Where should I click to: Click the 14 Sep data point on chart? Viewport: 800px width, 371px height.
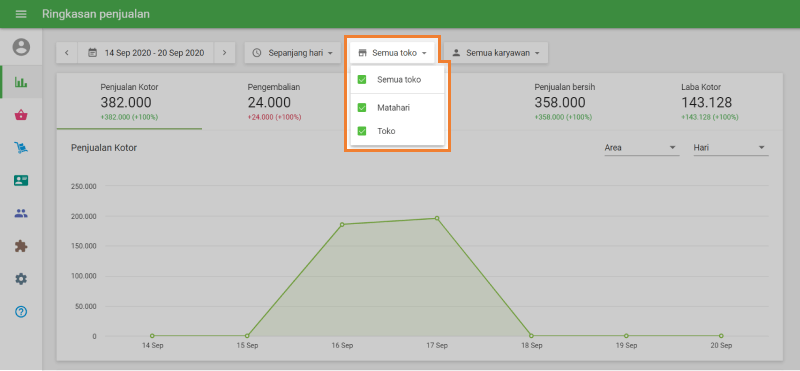point(152,336)
